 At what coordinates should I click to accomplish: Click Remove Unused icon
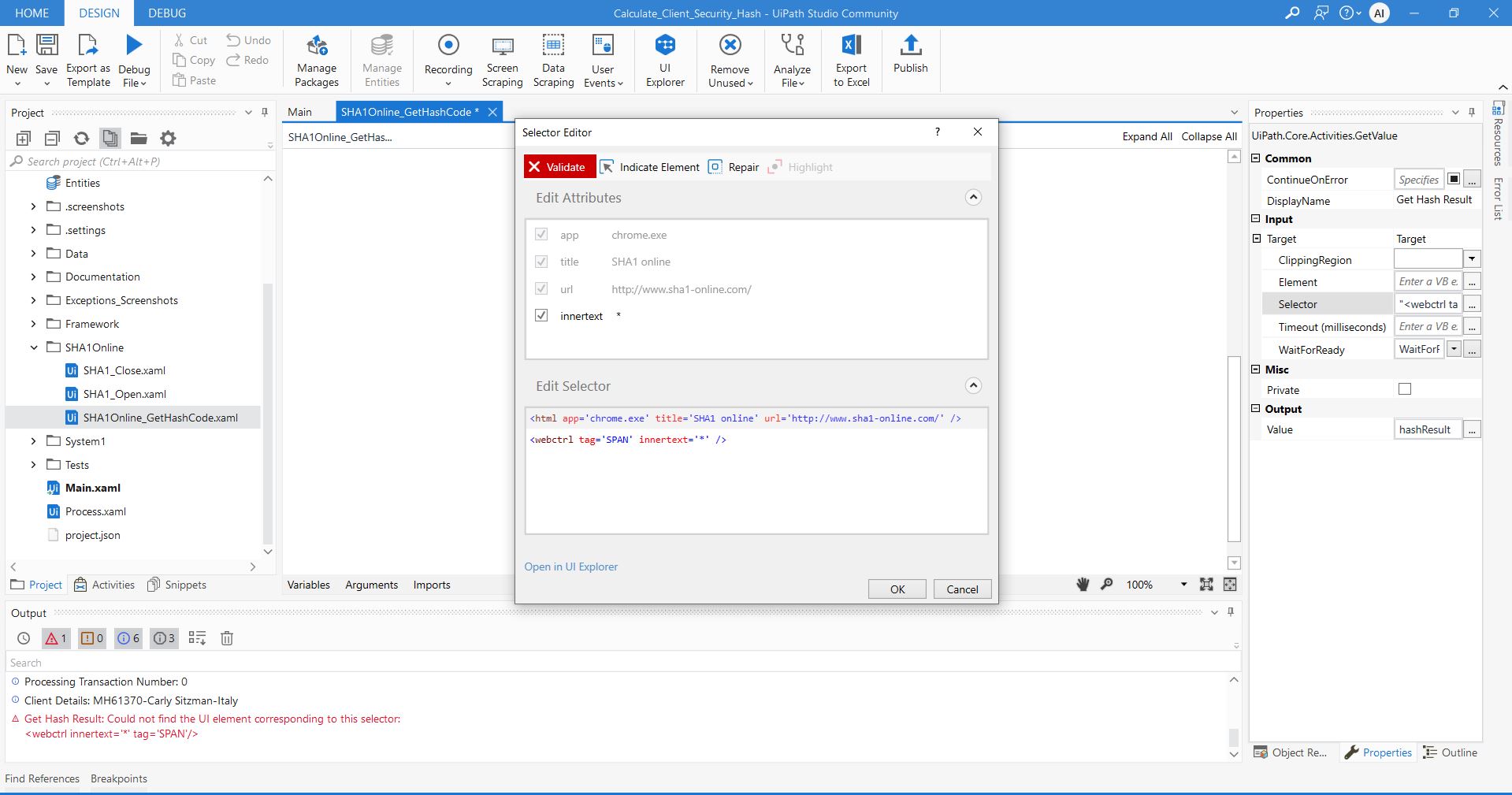coord(730,45)
